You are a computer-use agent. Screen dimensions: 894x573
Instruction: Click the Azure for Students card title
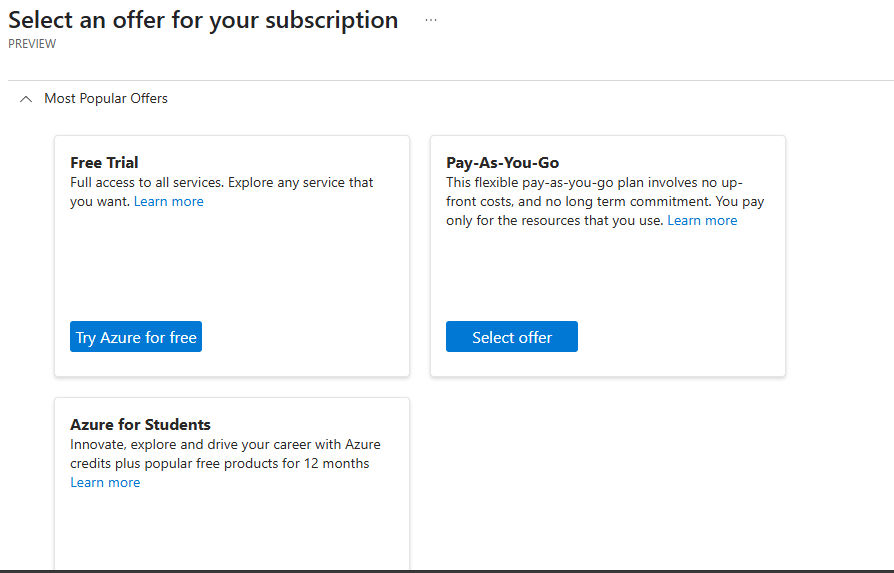coord(140,425)
